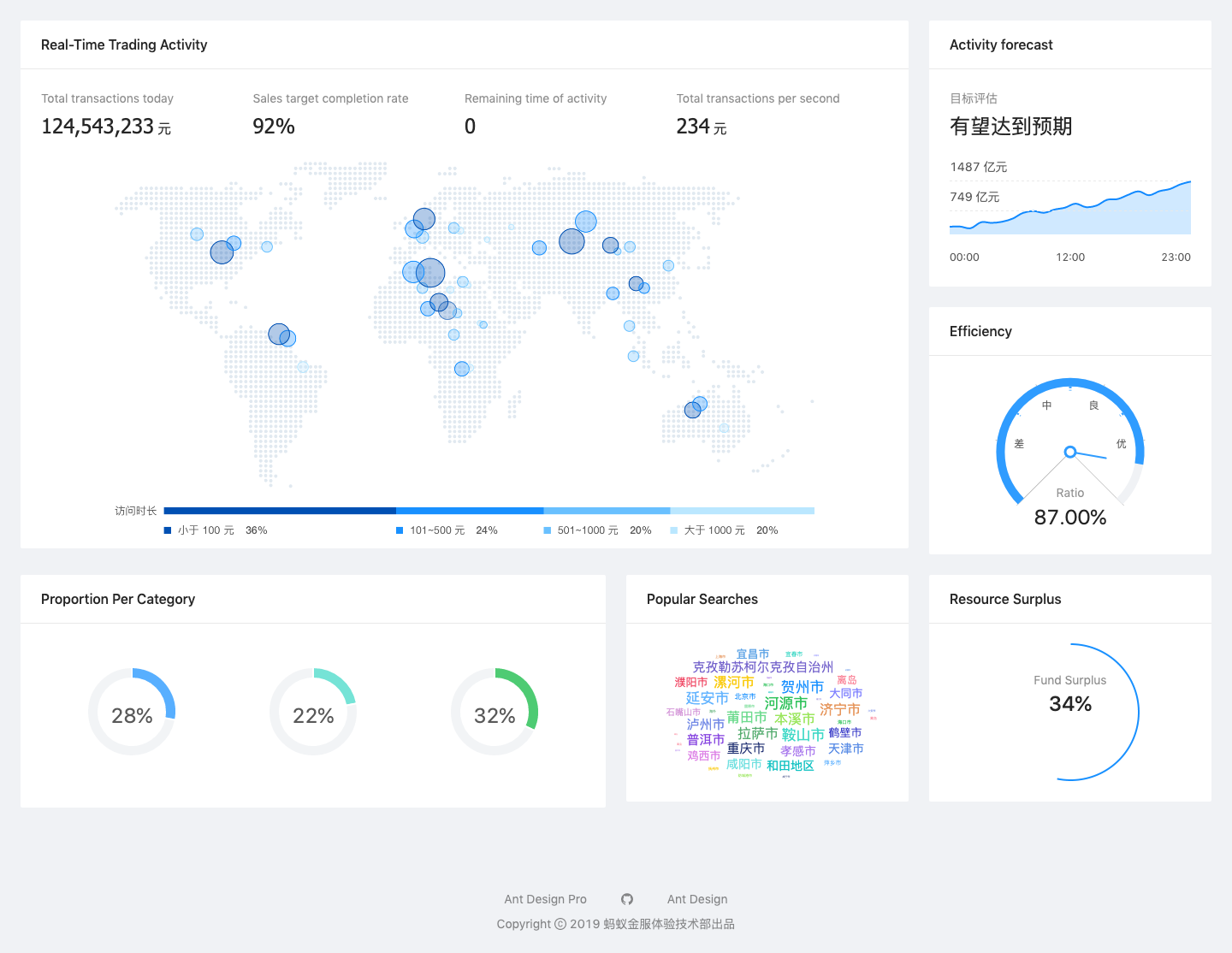Click the 234 元 transactions per second value
Screen dimensions: 1232x953
coord(702,127)
